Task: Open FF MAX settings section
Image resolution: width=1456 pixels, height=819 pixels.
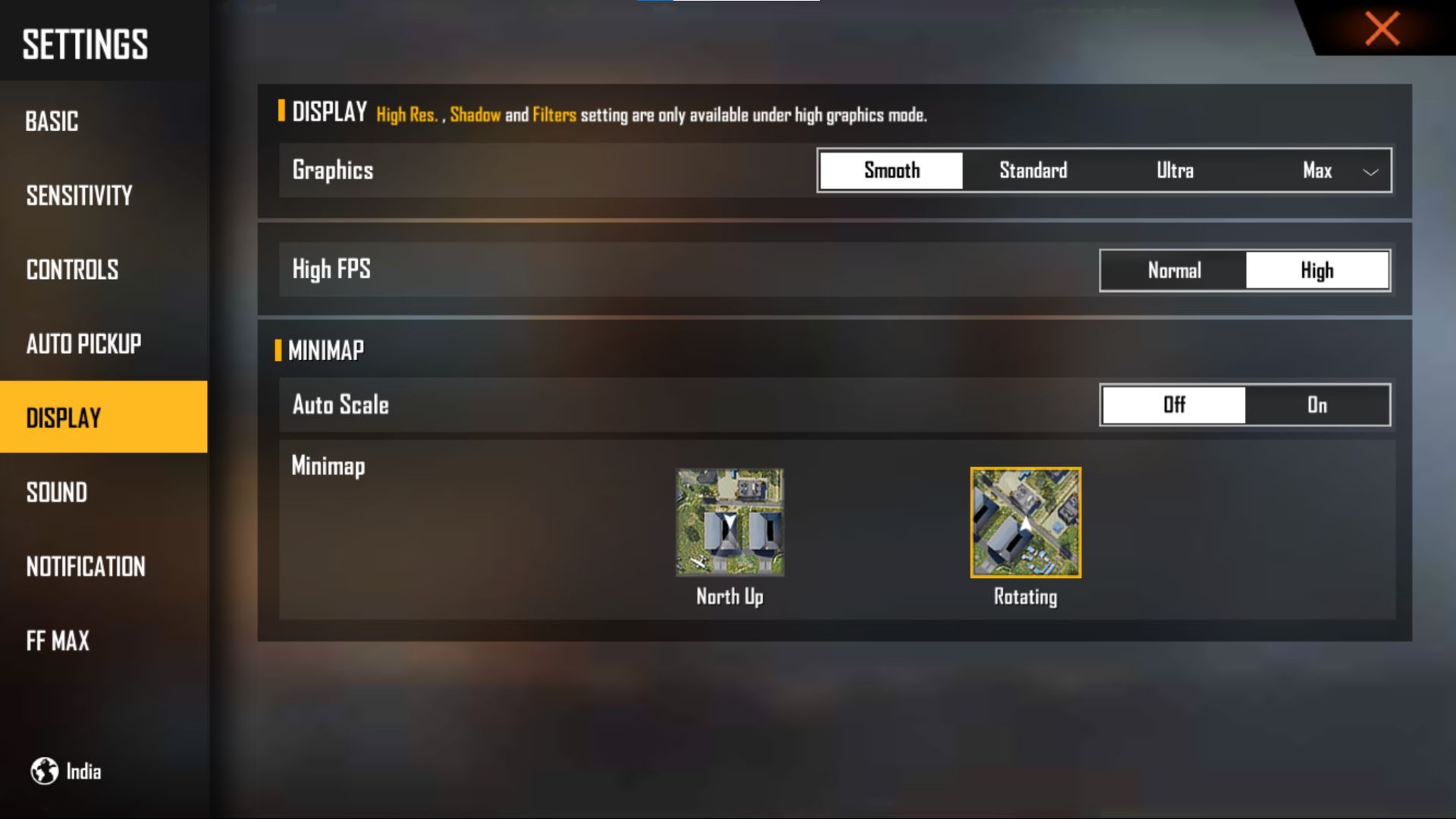Action: click(58, 640)
